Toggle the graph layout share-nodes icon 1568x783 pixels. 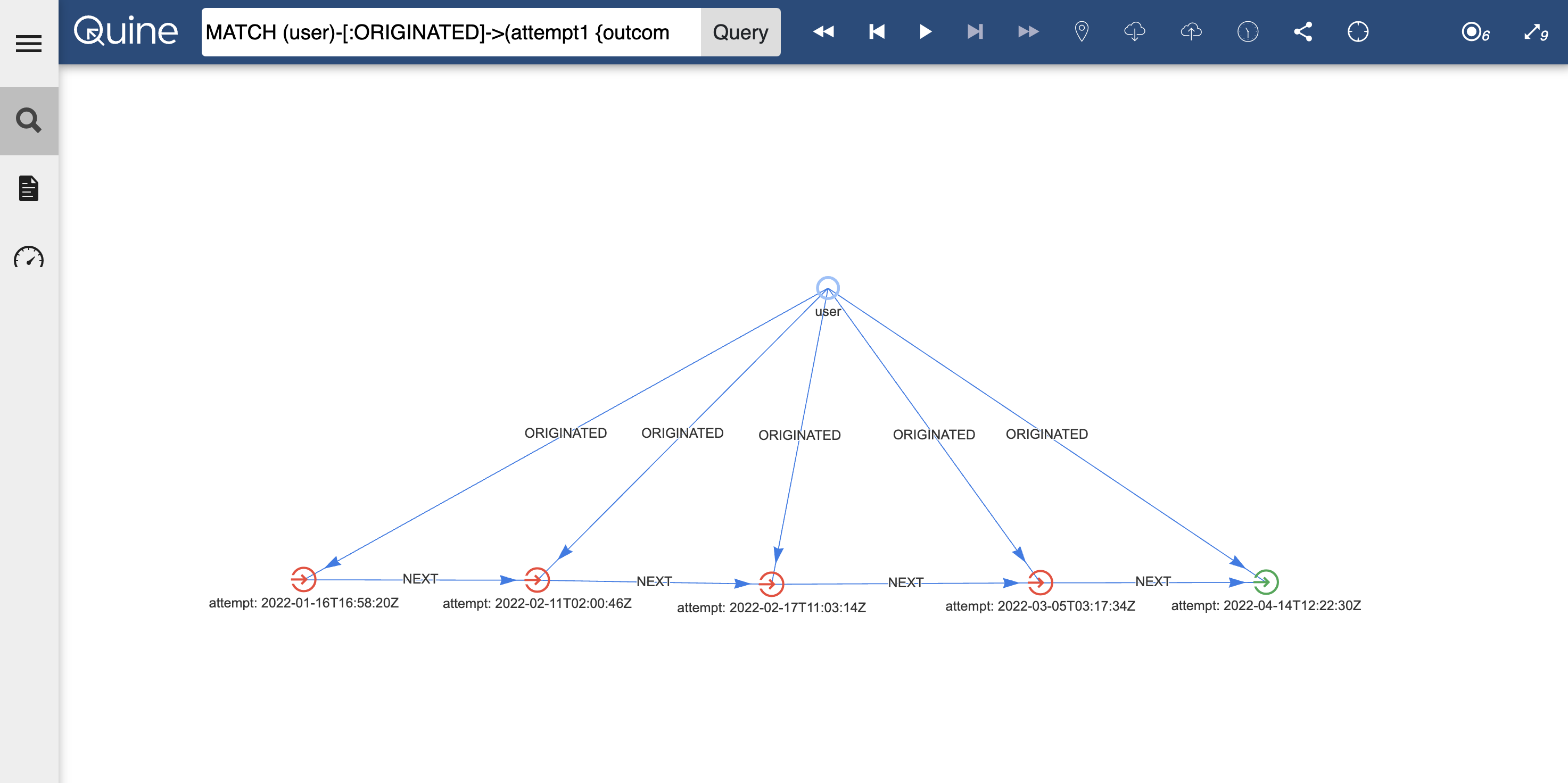coord(1302,31)
